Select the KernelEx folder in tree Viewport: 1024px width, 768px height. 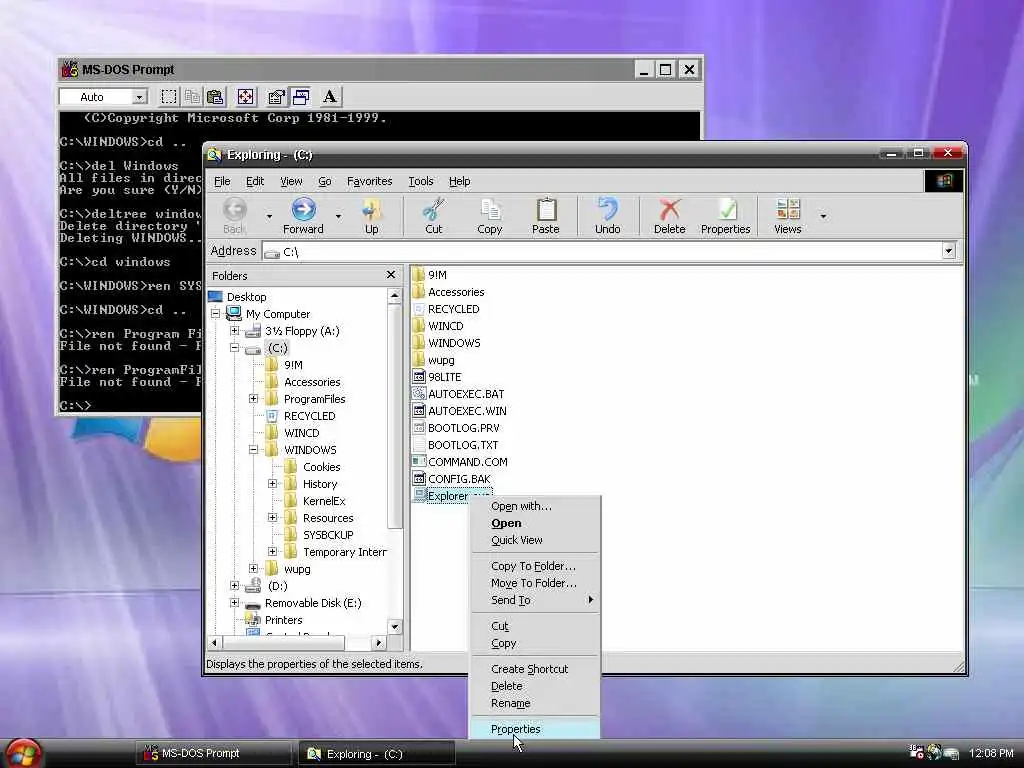point(324,501)
